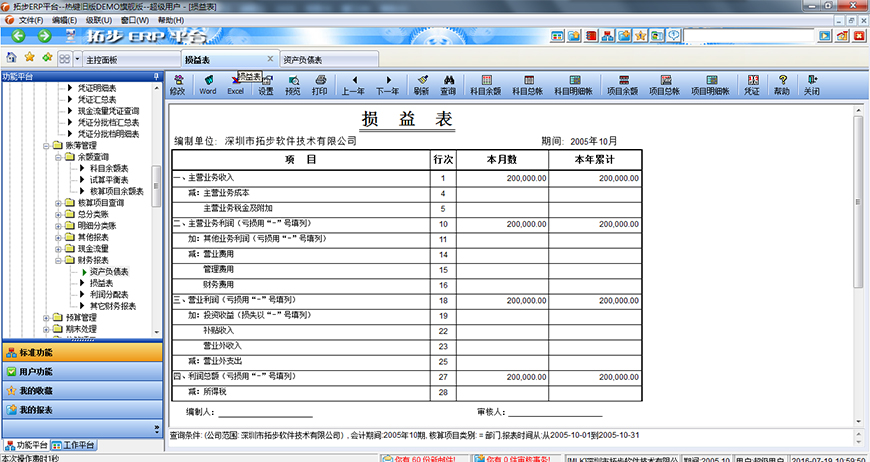The width and height of the screenshot is (870, 462).
Task: Open the 我的报表 sidebar section
Action: (x=36, y=410)
